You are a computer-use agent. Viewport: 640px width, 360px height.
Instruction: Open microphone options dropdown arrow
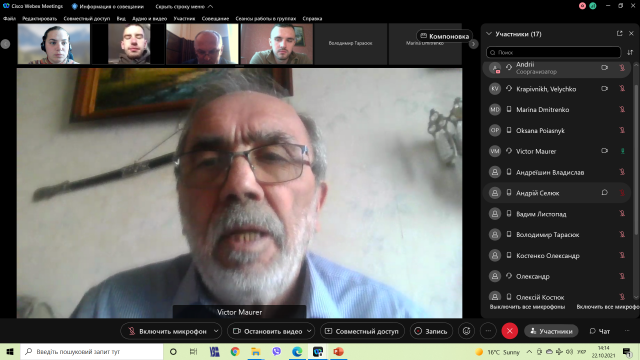click(216, 331)
